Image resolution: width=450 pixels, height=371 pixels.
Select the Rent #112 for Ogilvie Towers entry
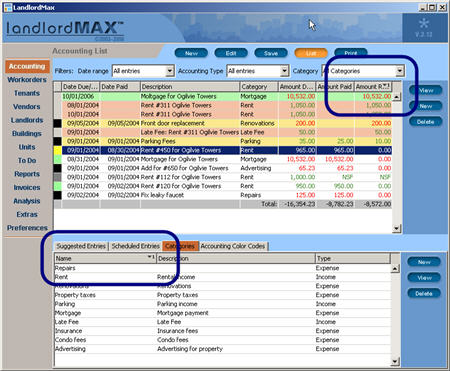click(223, 177)
